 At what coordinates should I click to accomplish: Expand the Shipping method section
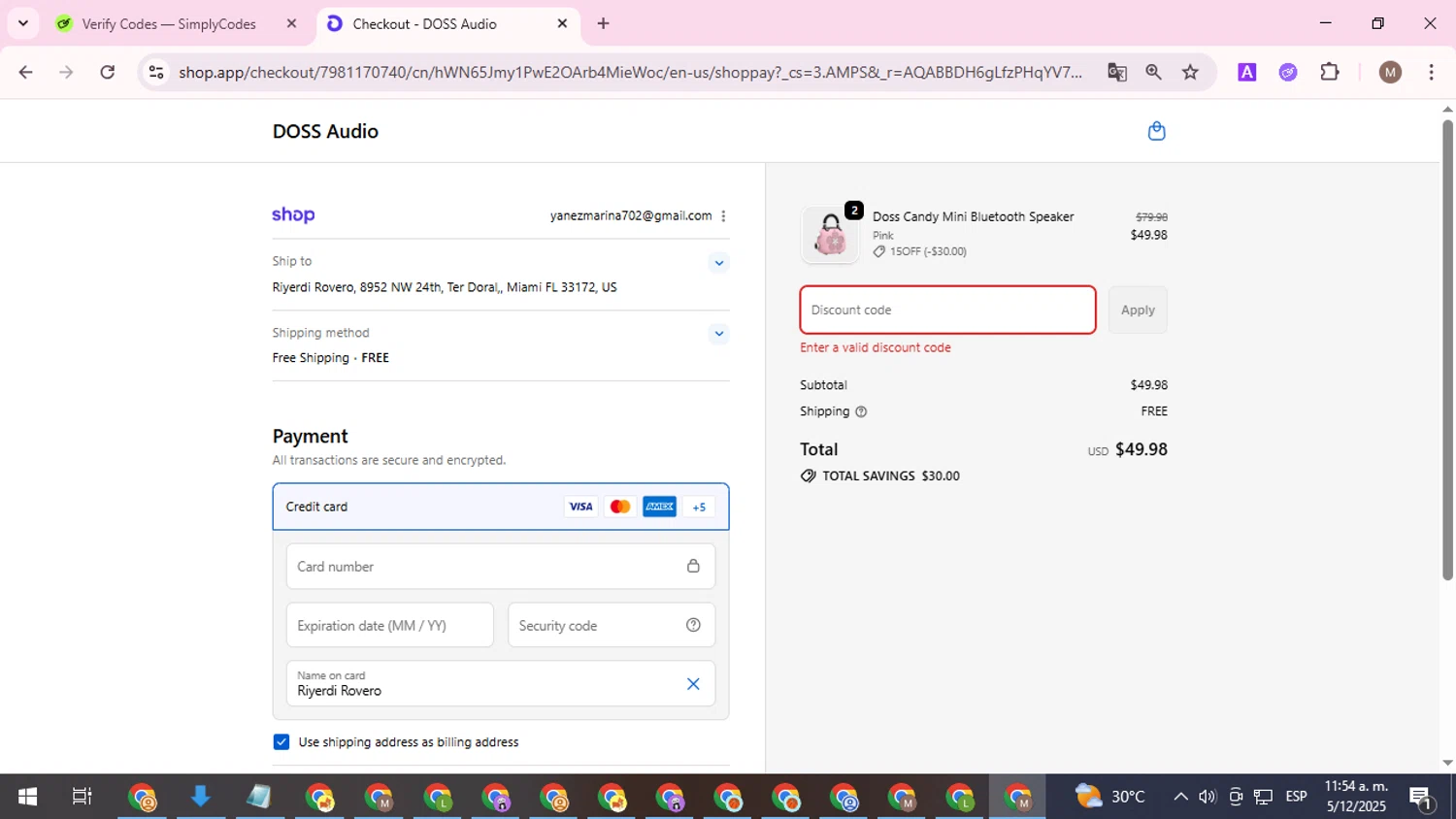(x=718, y=334)
